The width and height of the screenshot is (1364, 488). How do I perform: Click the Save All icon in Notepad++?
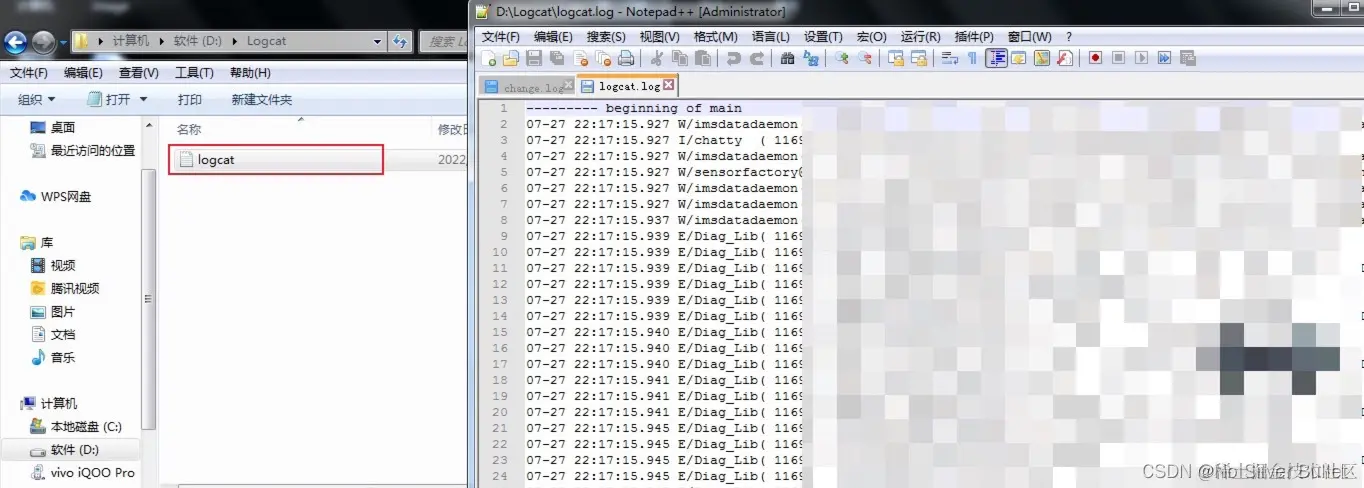click(x=556, y=58)
